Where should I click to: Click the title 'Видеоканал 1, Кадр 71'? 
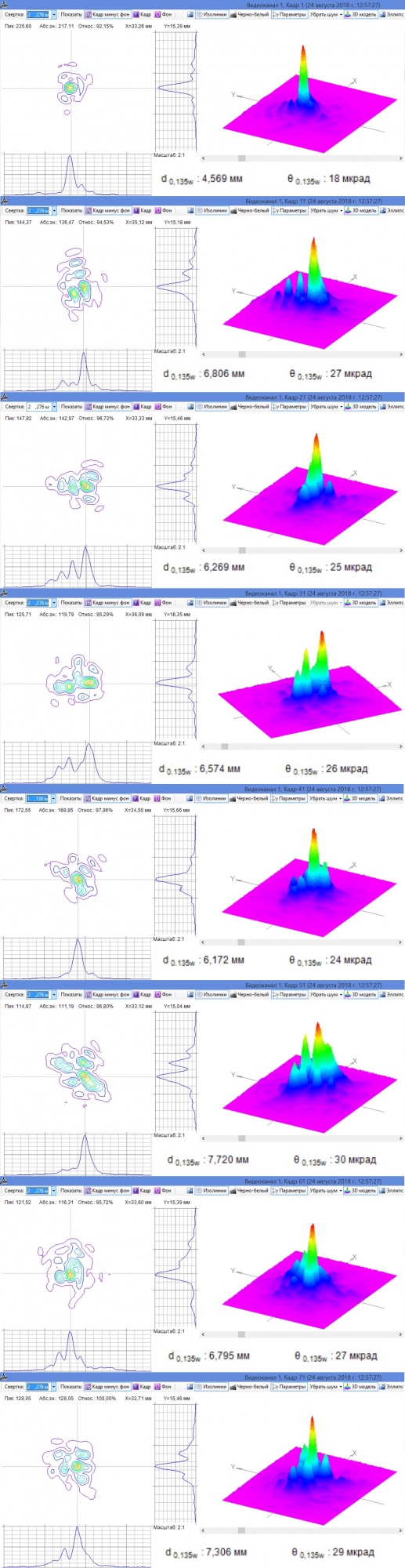275,1377
